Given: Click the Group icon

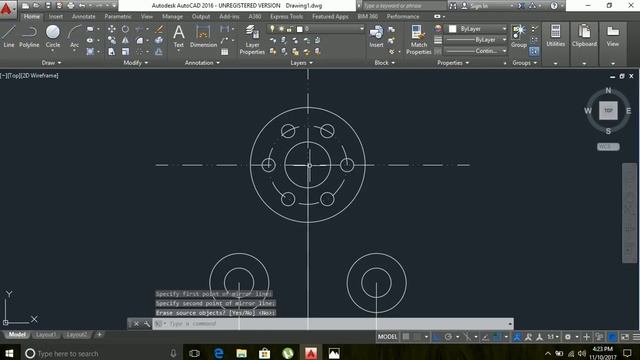Looking at the screenshot, I should pyautogui.click(x=519, y=36).
